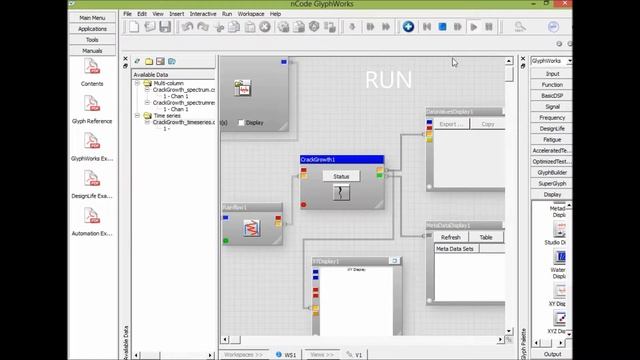Collapse the CrackGrowth_spectrum.csv tree node
This screenshot has width=640, height=360.
[147, 90]
